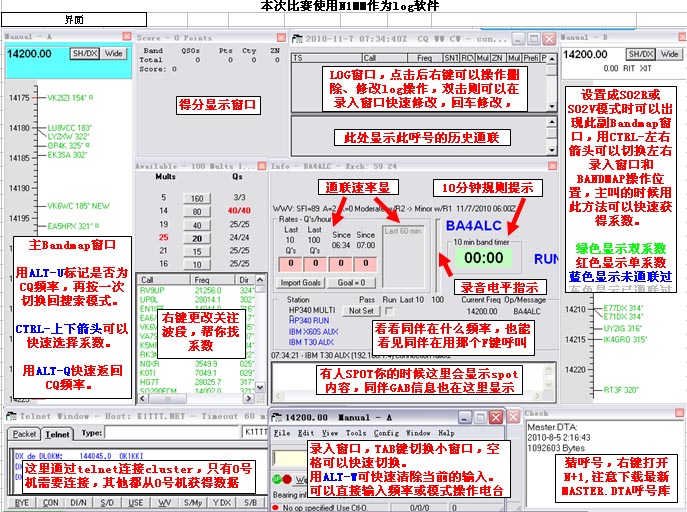Click the BYE telnet button
Viewport: 687px width, 512px height.
[x=21, y=503]
